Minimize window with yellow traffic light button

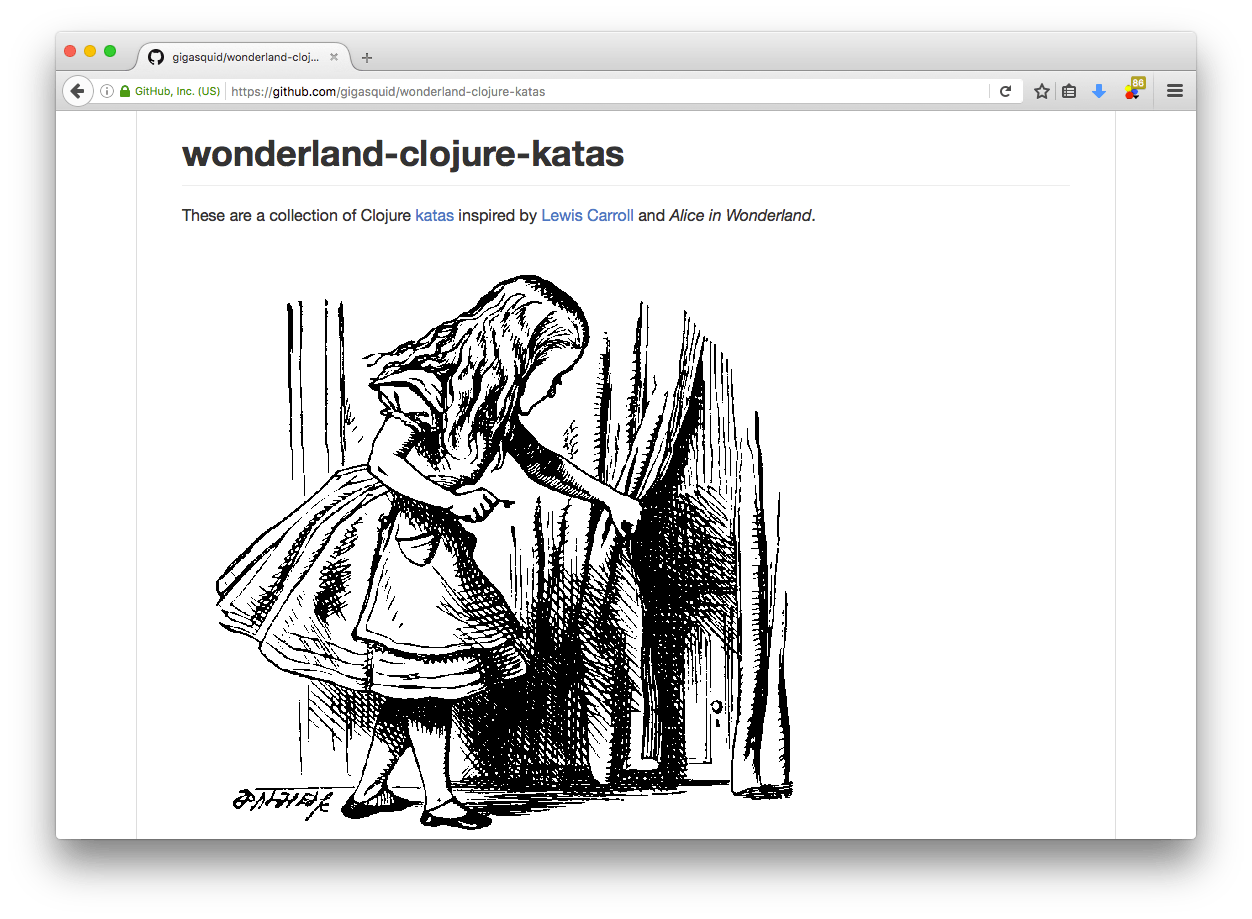point(90,51)
